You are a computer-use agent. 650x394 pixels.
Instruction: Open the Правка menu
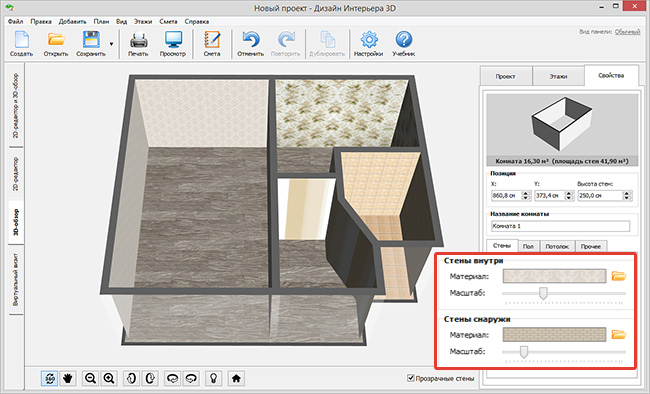point(41,22)
